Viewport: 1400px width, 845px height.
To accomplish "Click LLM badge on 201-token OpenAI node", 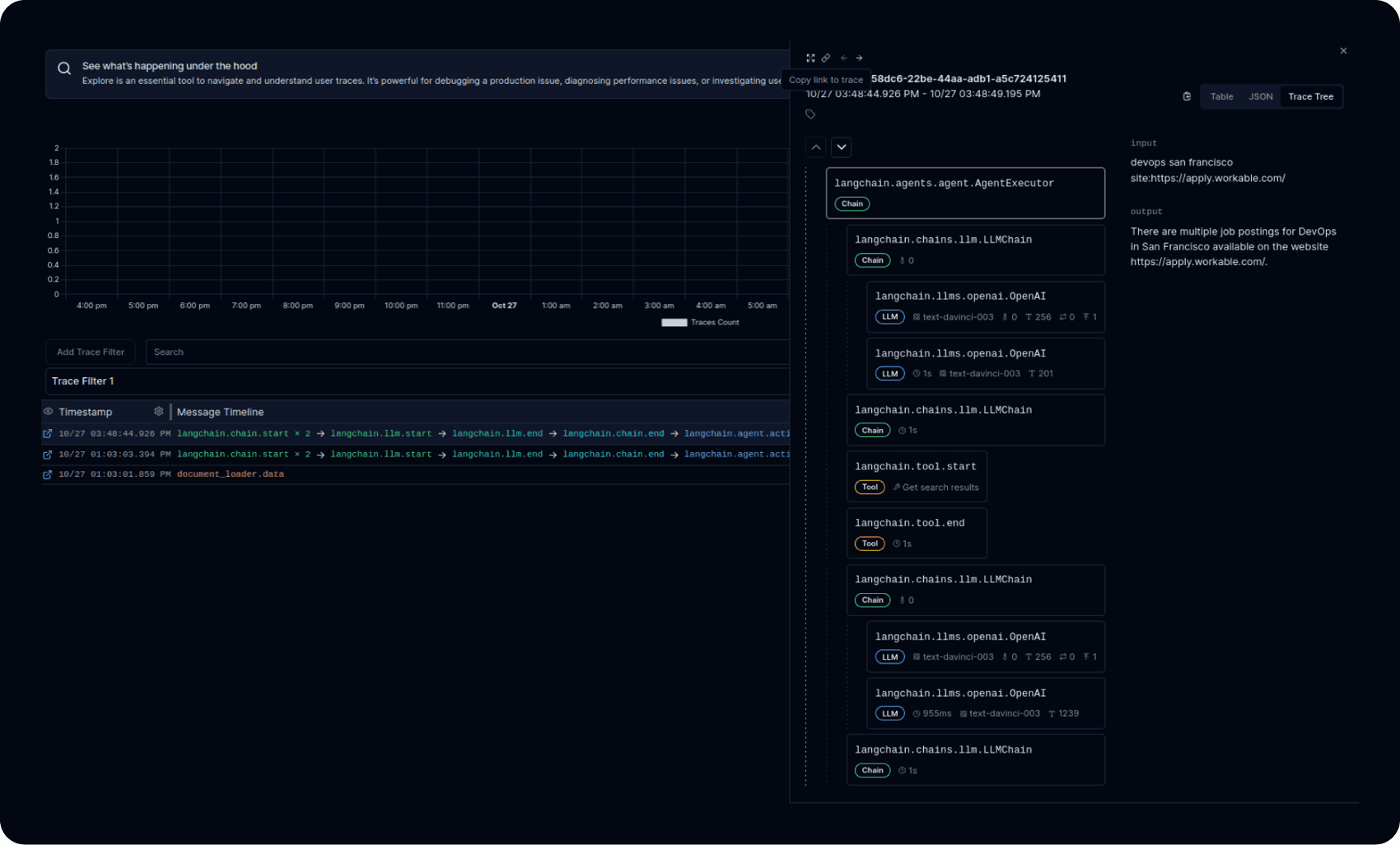I will pos(889,374).
